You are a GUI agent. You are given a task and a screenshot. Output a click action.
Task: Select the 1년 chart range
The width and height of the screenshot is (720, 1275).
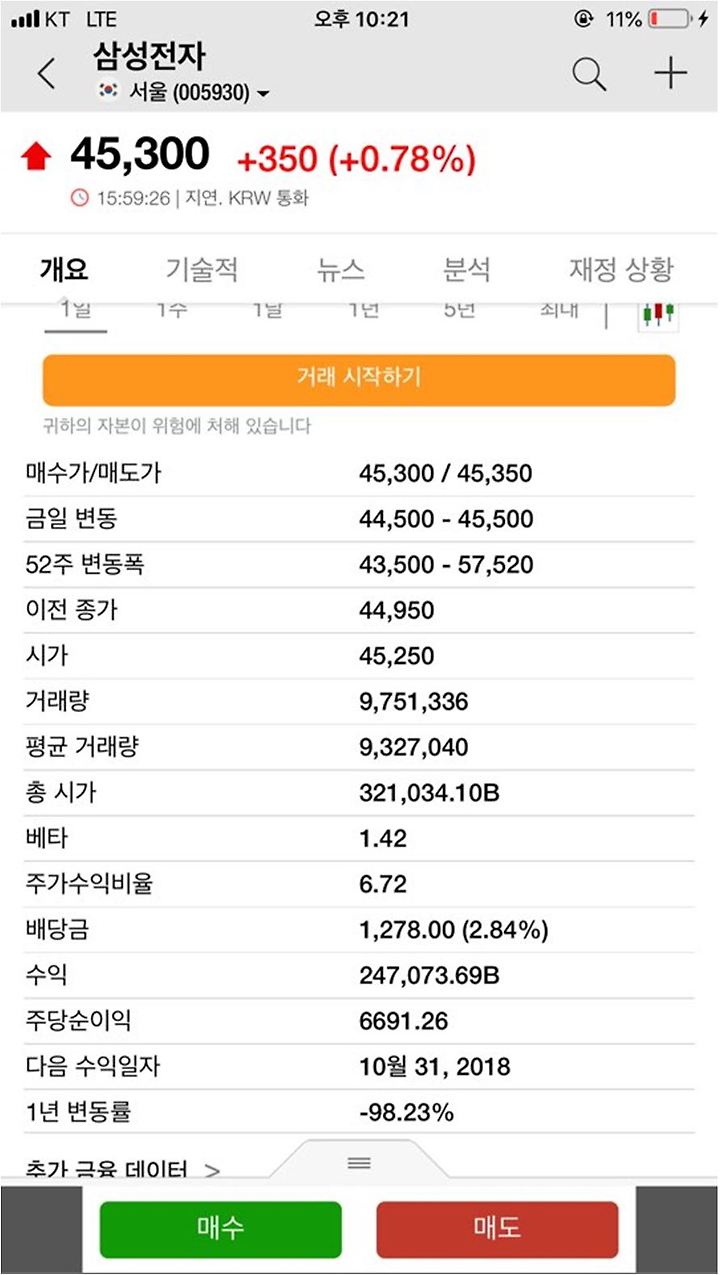(x=363, y=311)
